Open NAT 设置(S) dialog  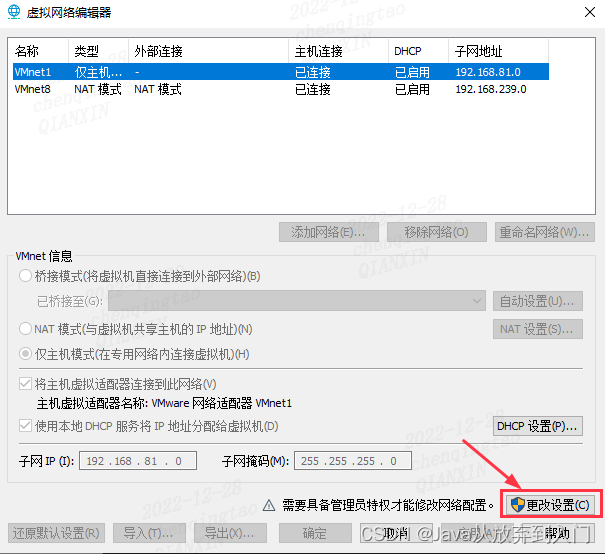[x=537, y=329]
